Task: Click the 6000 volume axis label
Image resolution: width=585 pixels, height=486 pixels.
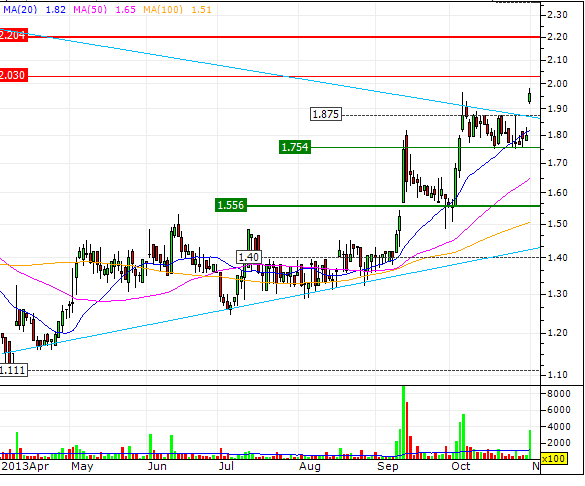Action: tap(559, 410)
